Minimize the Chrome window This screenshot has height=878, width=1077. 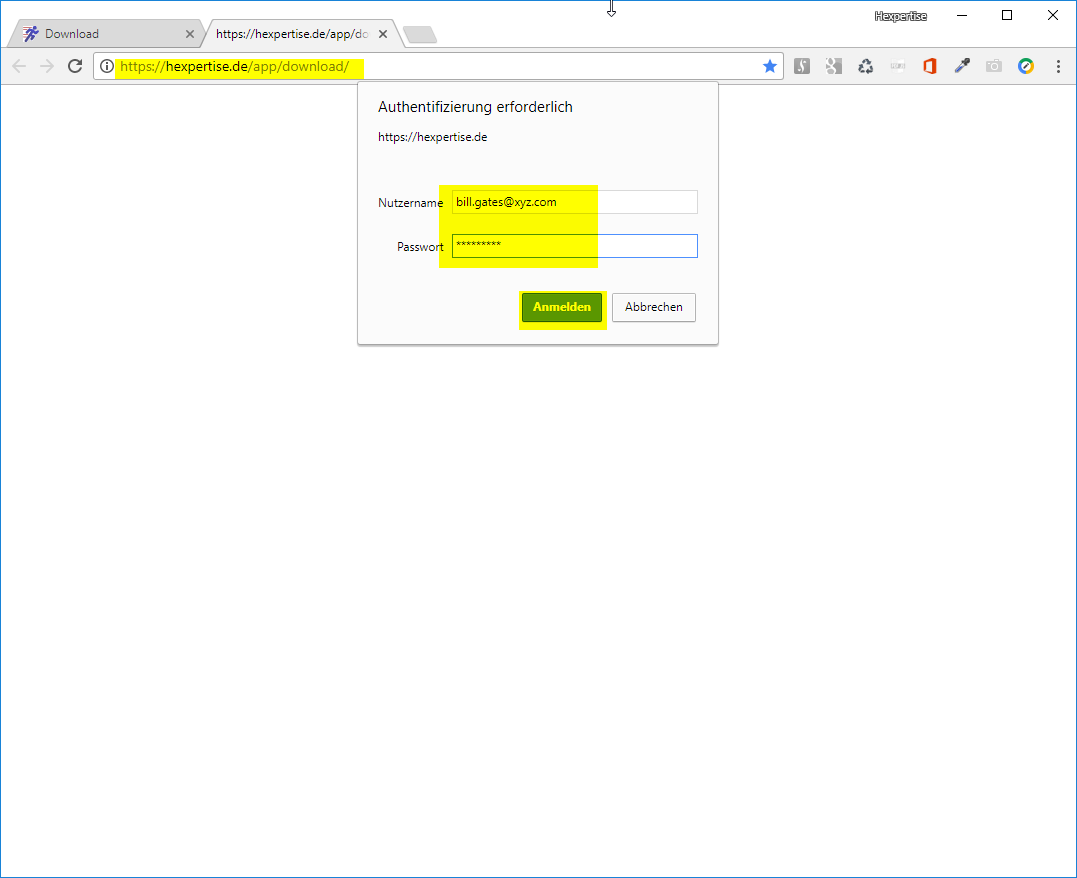[962, 15]
